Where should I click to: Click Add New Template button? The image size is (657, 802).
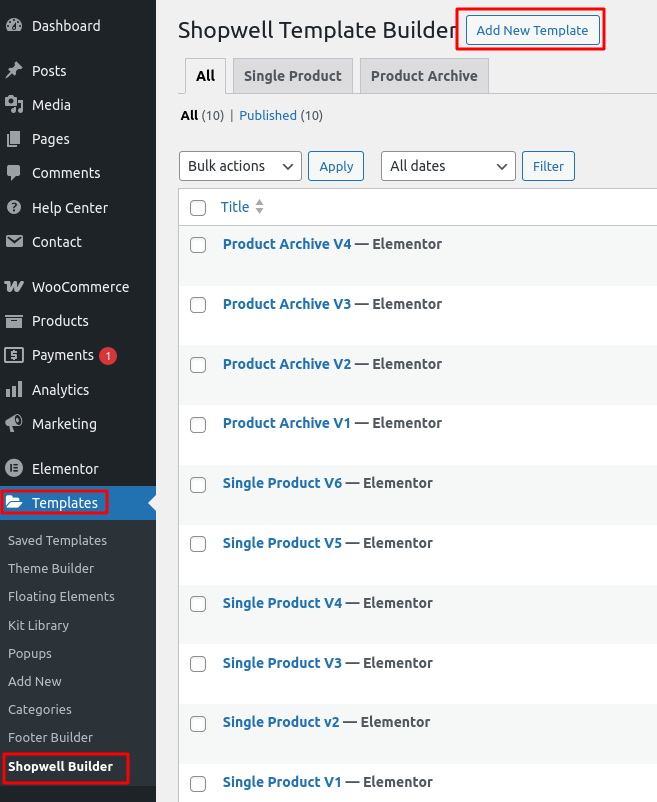click(532, 30)
